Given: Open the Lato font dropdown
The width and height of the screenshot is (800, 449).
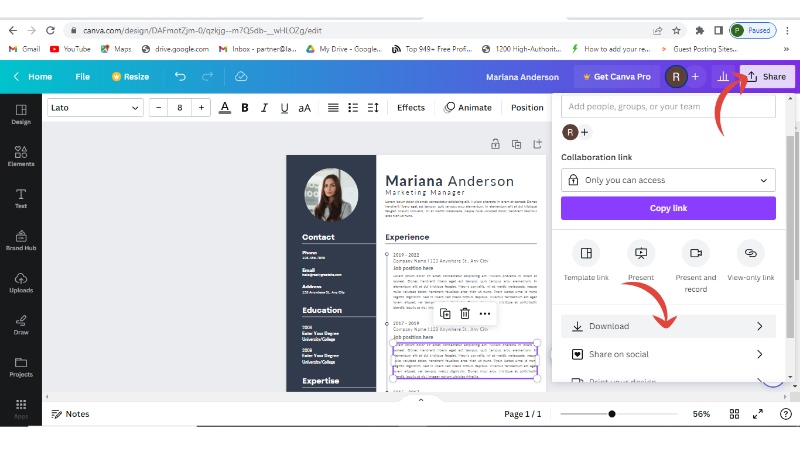Looking at the screenshot, I should pos(95,108).
